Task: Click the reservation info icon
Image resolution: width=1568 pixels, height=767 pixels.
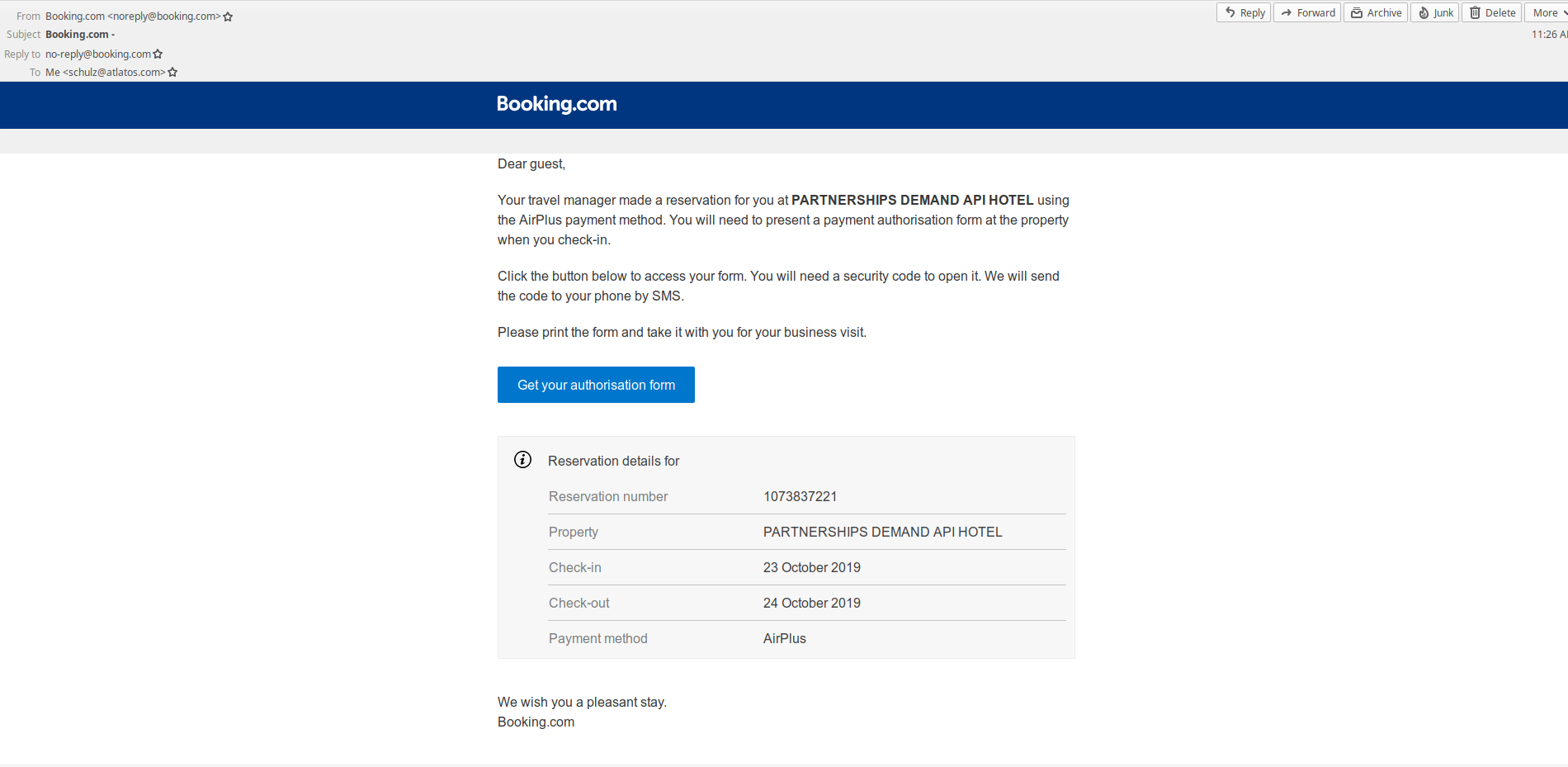Action: coord(522,460)
